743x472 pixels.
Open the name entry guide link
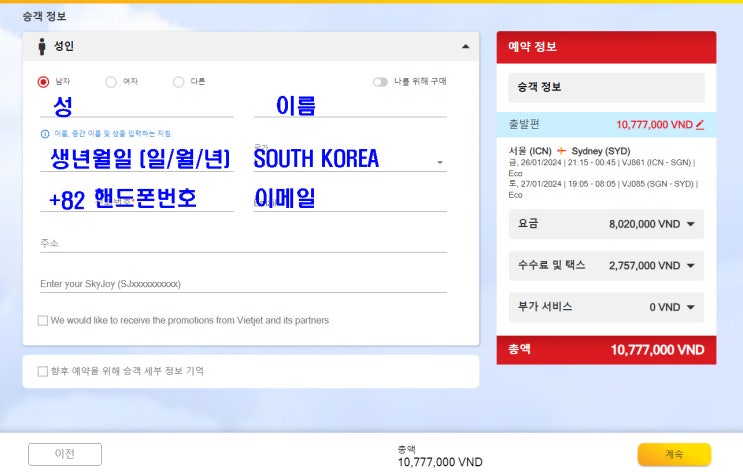[113, 134]
